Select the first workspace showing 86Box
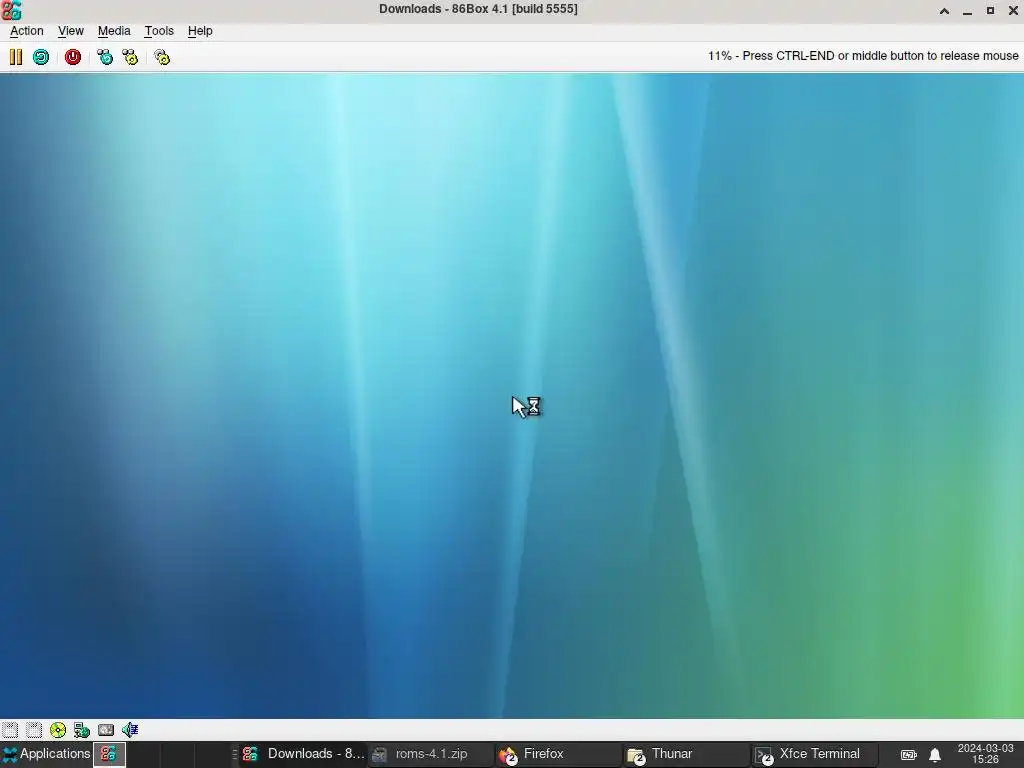Image resolution: width=1024 pixels, height=768 pixels. (x=109, y=754)
